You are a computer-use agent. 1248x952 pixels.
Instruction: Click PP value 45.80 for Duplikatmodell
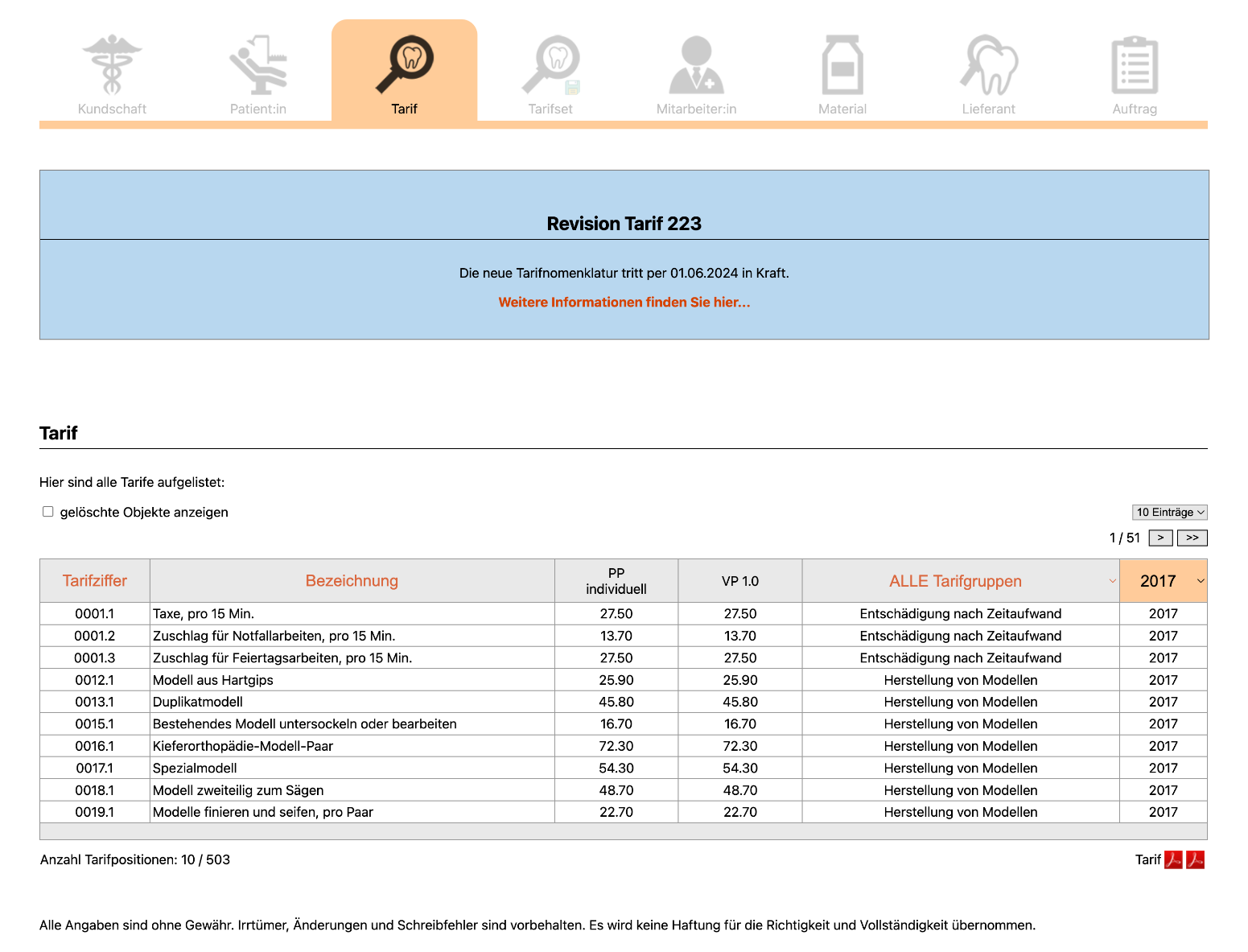click(x=616, y=702)
